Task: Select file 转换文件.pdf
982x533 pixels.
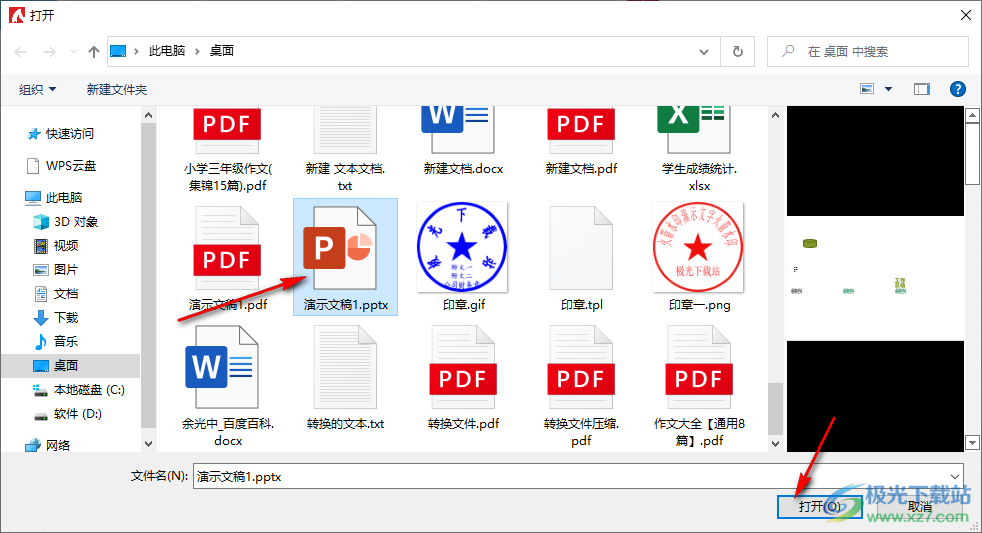Action: 463,378
